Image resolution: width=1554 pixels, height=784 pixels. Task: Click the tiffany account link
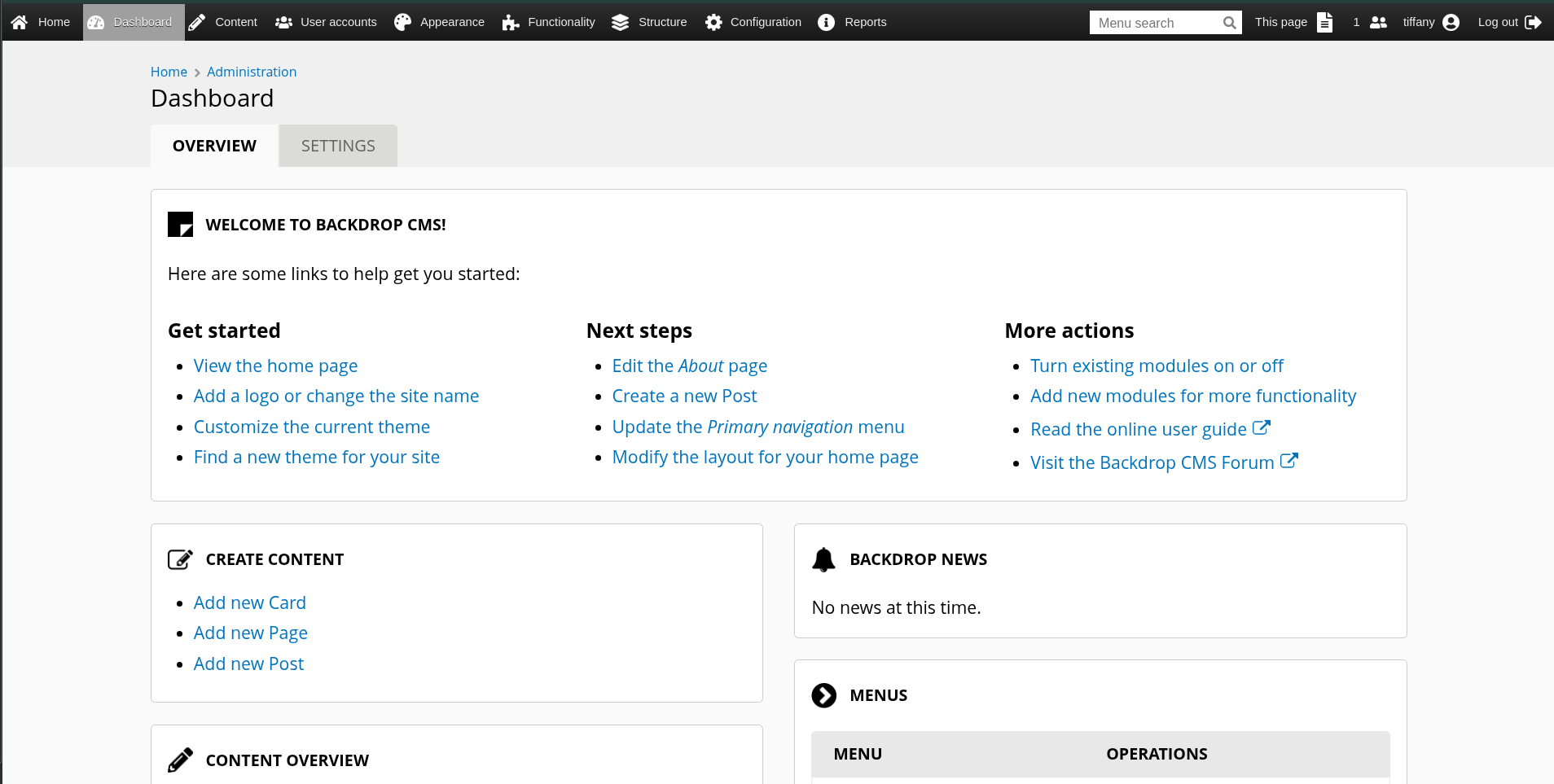pyautogui.click(x=1418, y=22)
